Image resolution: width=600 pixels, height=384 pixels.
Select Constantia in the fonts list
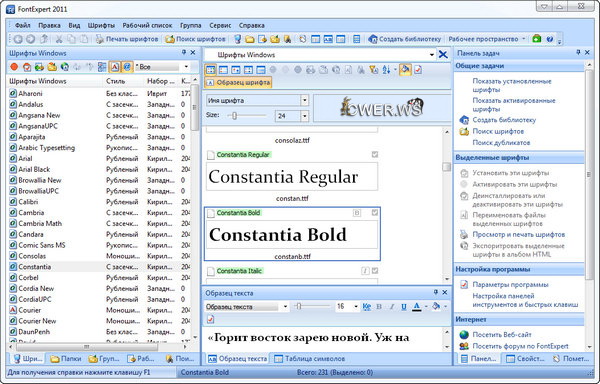point(99,267)
